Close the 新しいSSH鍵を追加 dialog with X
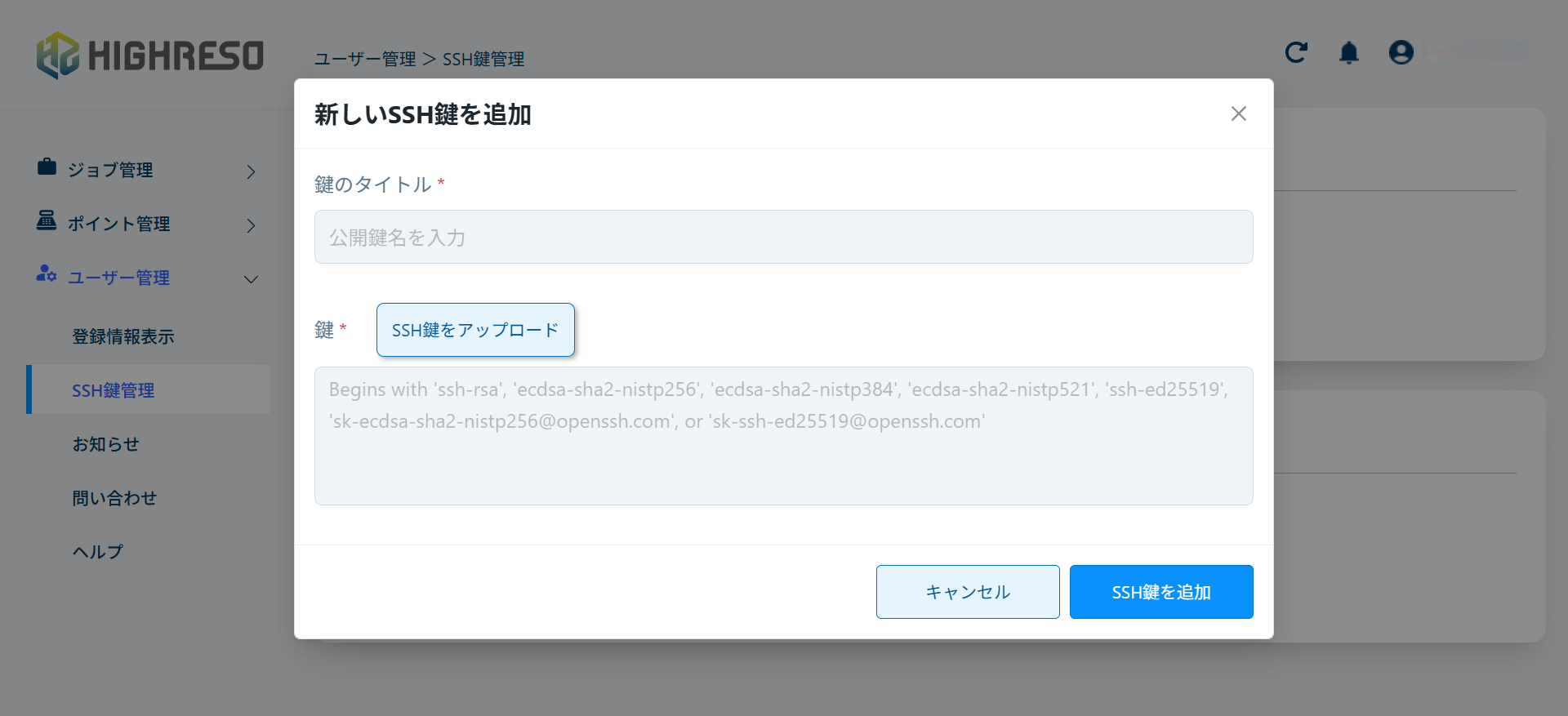Viewport: 1568px width, 716px height. 1238,113
